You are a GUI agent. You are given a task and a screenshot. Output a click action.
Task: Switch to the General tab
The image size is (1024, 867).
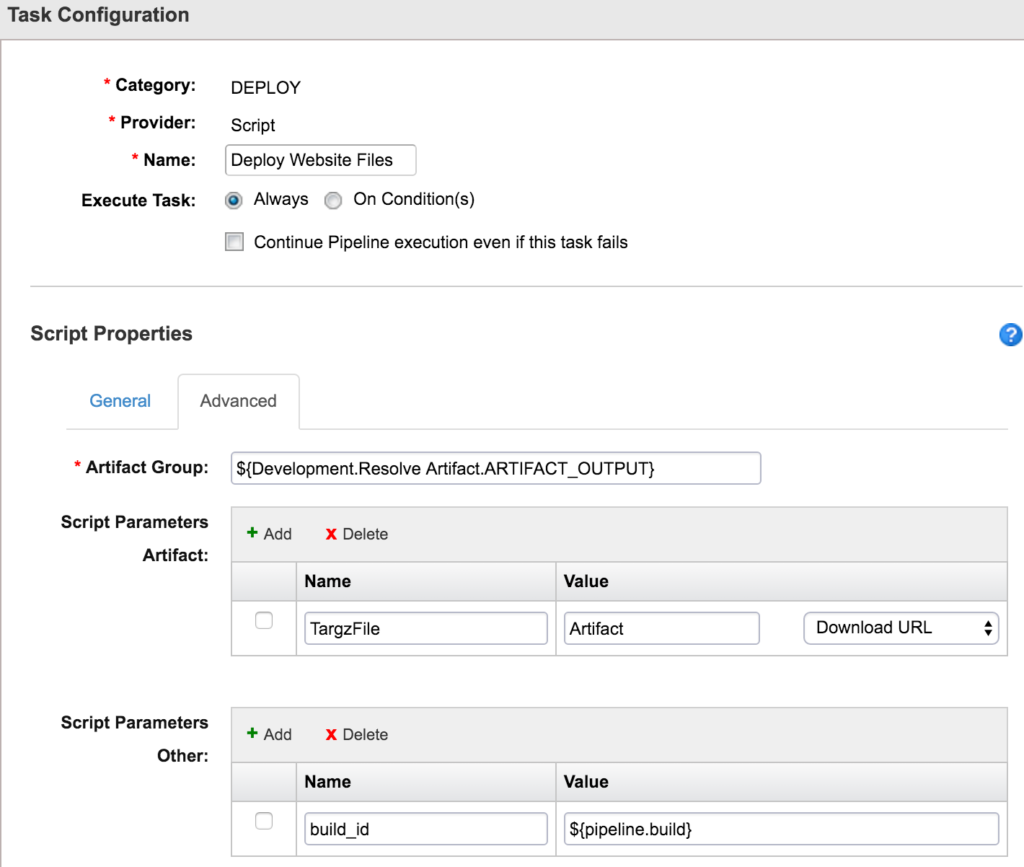[120, 401]
